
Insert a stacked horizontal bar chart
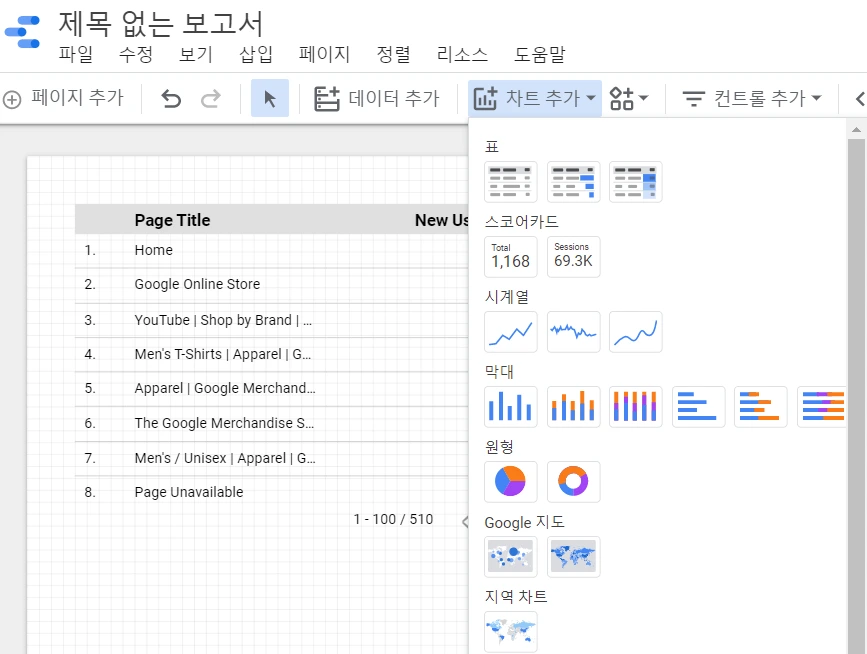pos(760,407)
